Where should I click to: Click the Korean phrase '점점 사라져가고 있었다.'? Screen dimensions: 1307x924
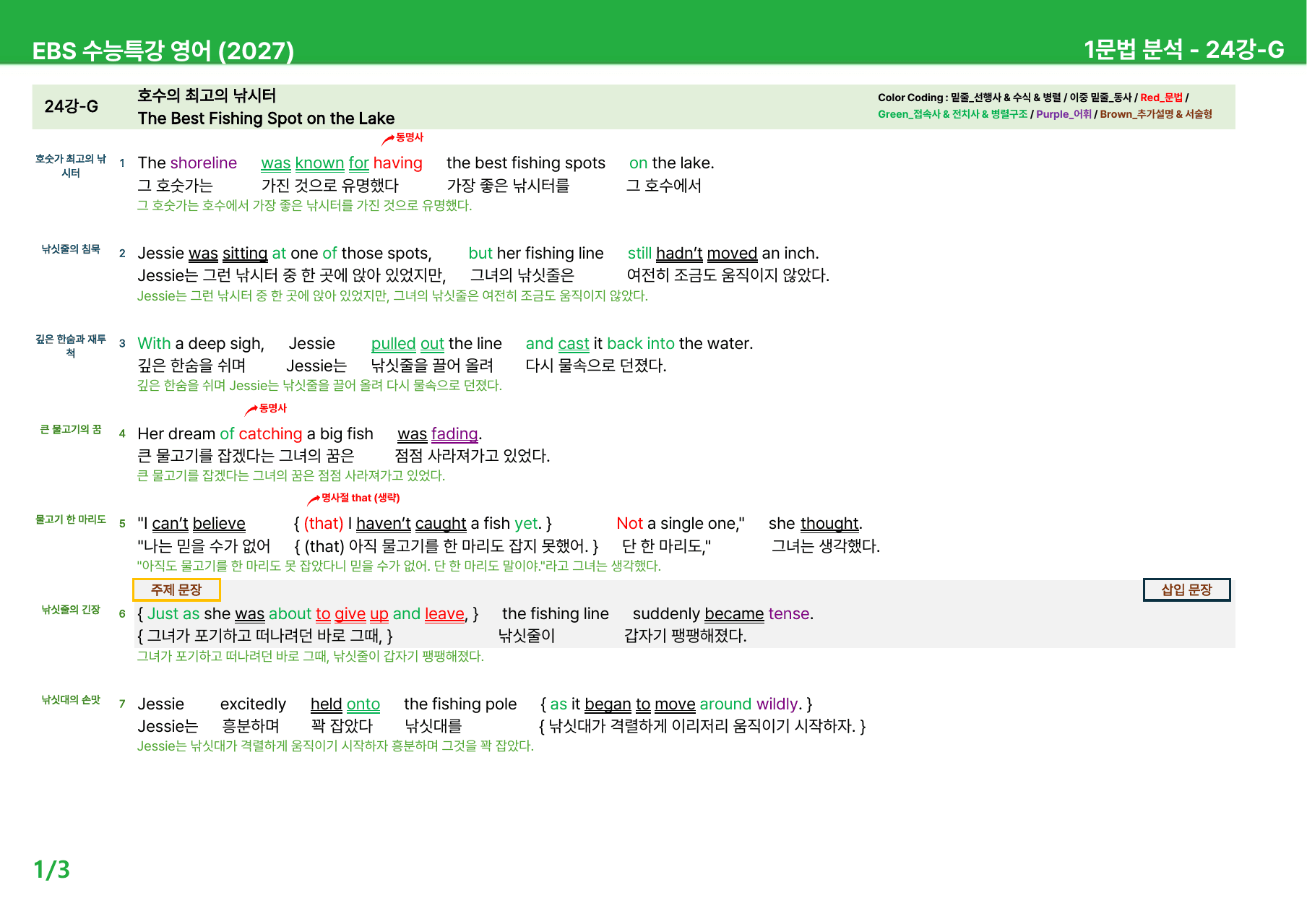click(473, 456)
